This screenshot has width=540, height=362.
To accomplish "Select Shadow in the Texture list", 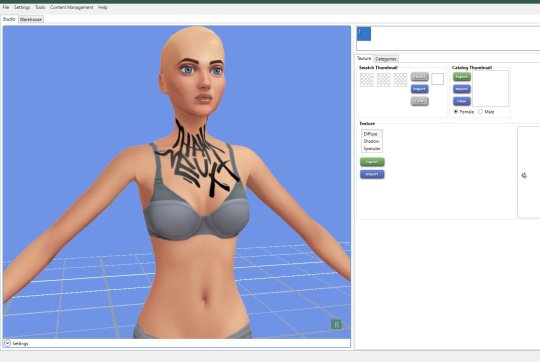I will pyautogui.click(x=371, y=141).
